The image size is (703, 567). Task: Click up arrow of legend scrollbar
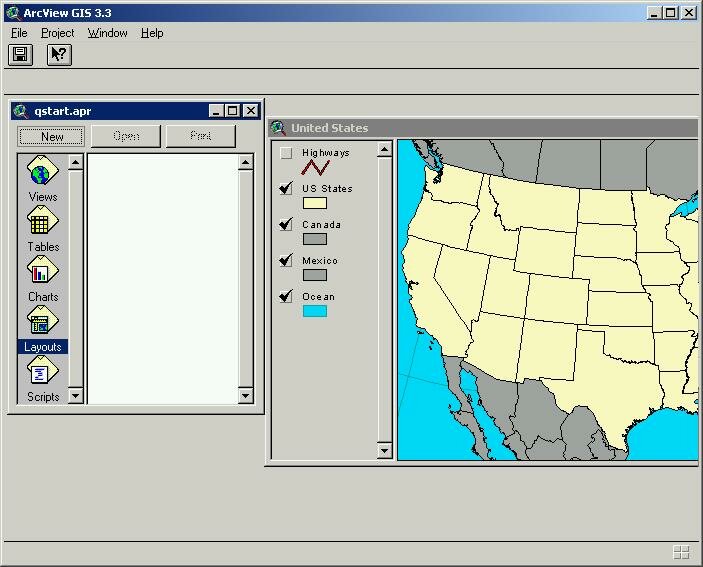(384, 149)
